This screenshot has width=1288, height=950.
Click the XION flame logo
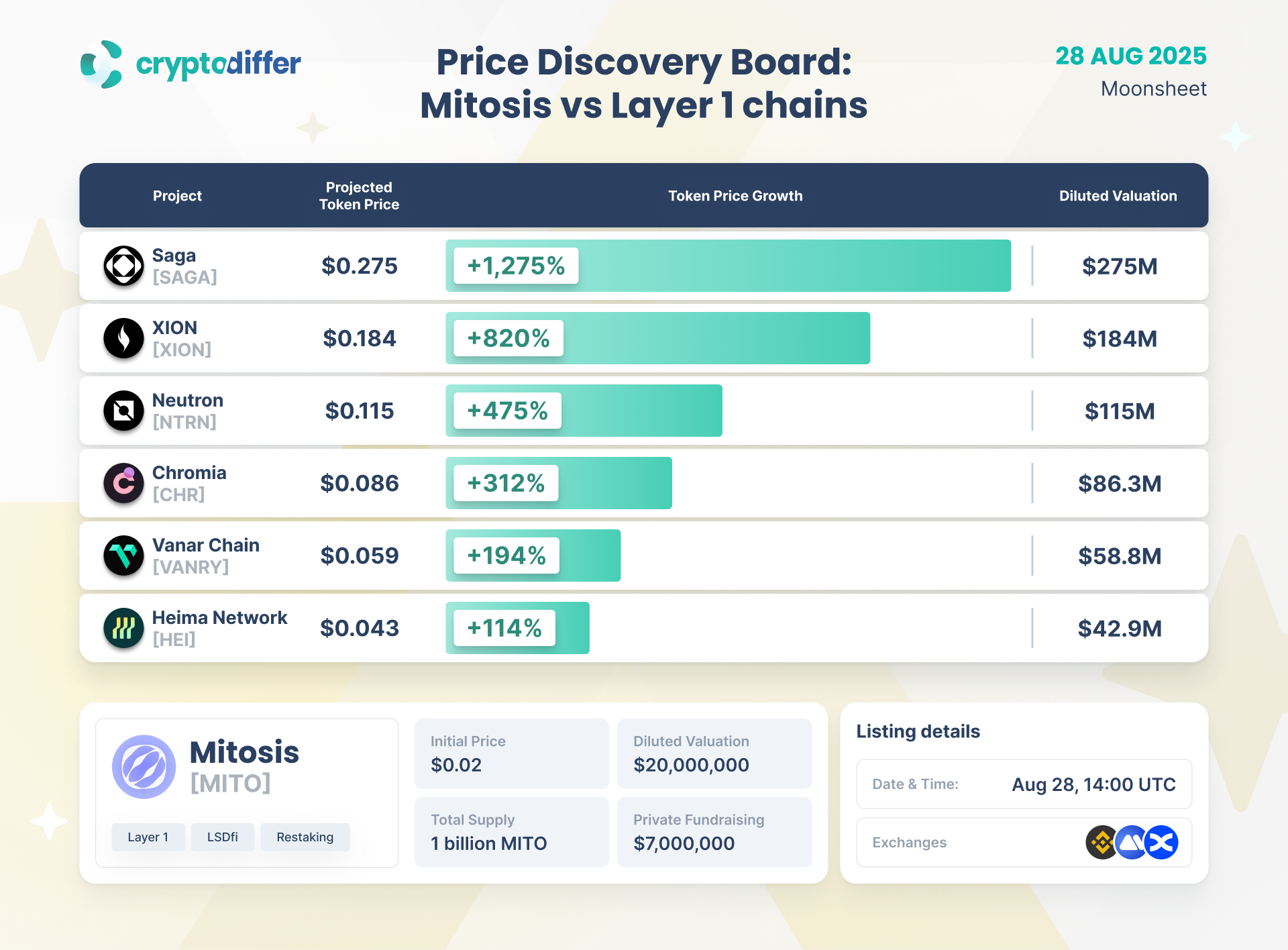click(123, 338)
